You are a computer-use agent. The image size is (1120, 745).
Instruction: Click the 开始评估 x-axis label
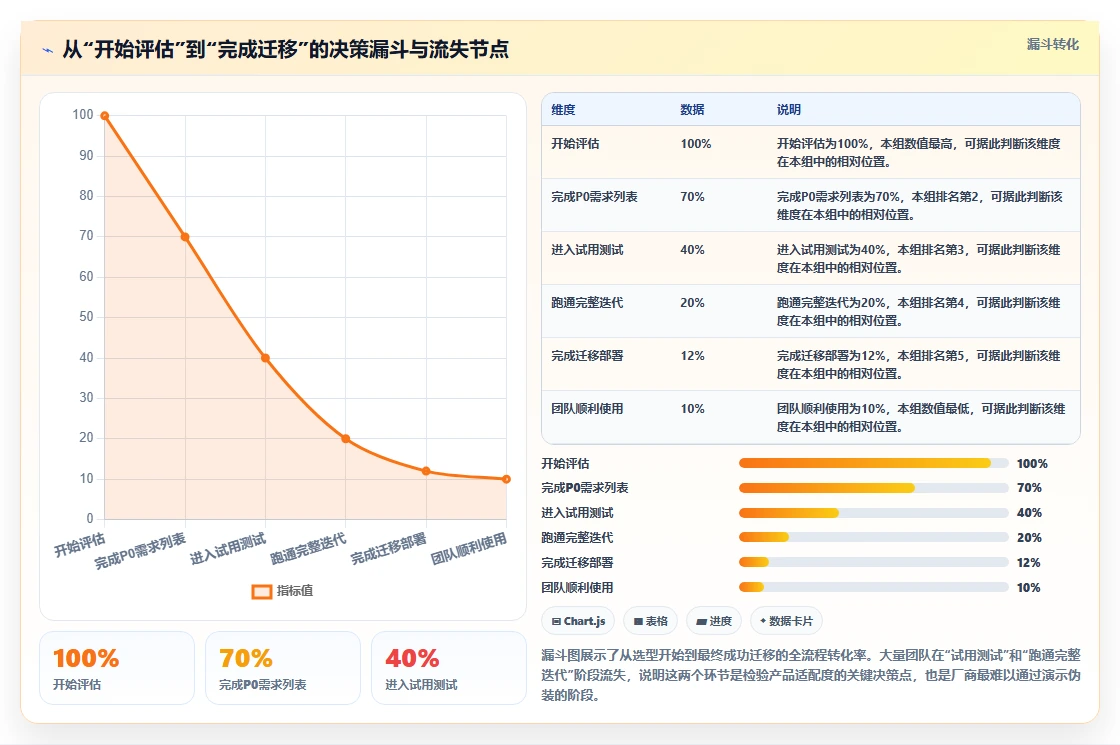pyautogui.click(x=79, y=544)
